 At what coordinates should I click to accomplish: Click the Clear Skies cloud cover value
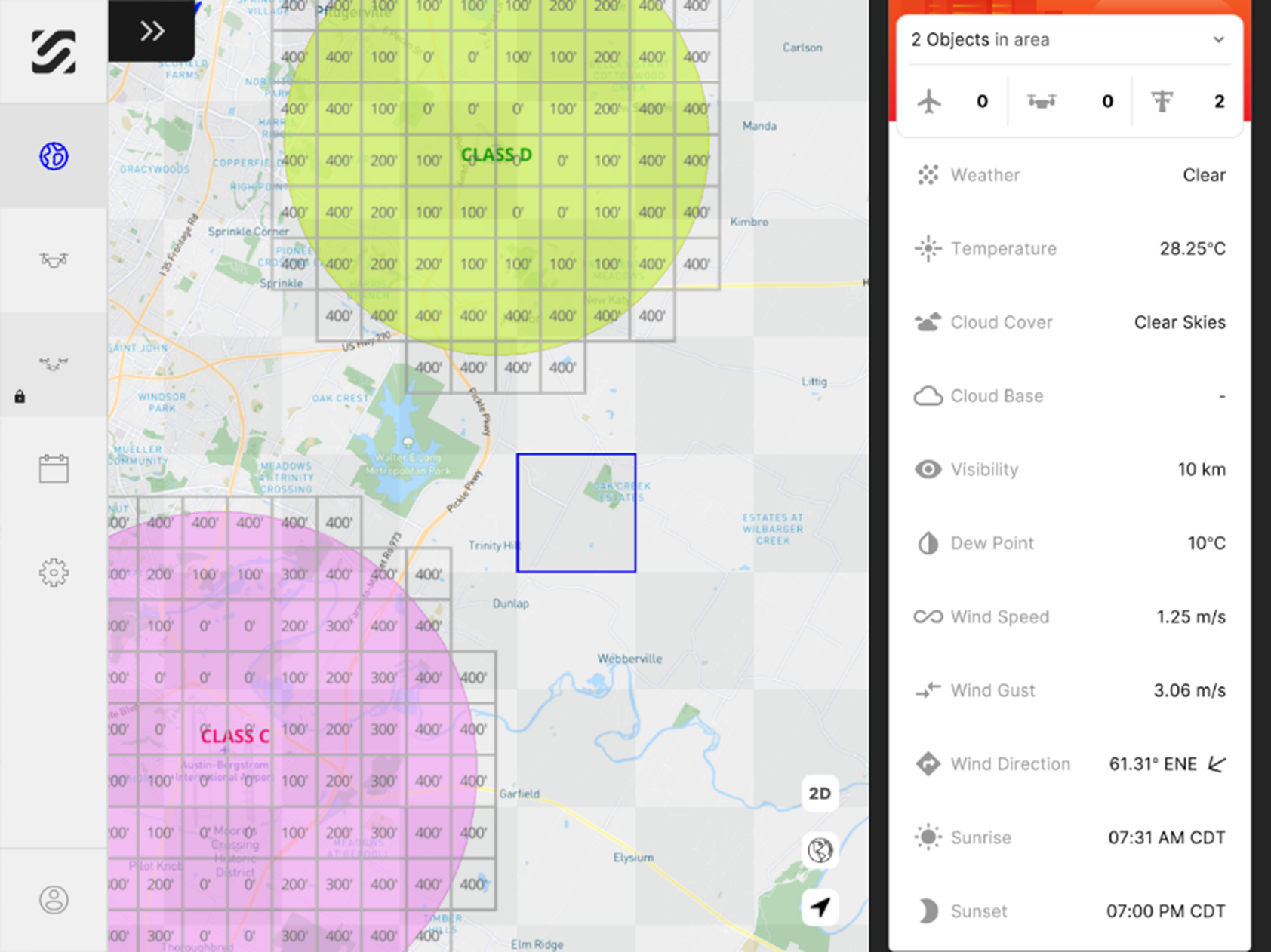1180,322
